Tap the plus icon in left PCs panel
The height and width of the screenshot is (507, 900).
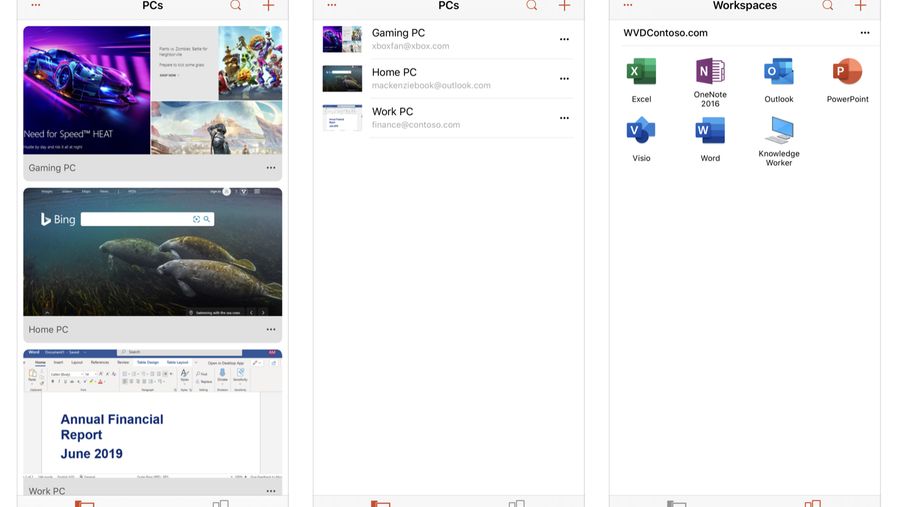click(268, 6)
